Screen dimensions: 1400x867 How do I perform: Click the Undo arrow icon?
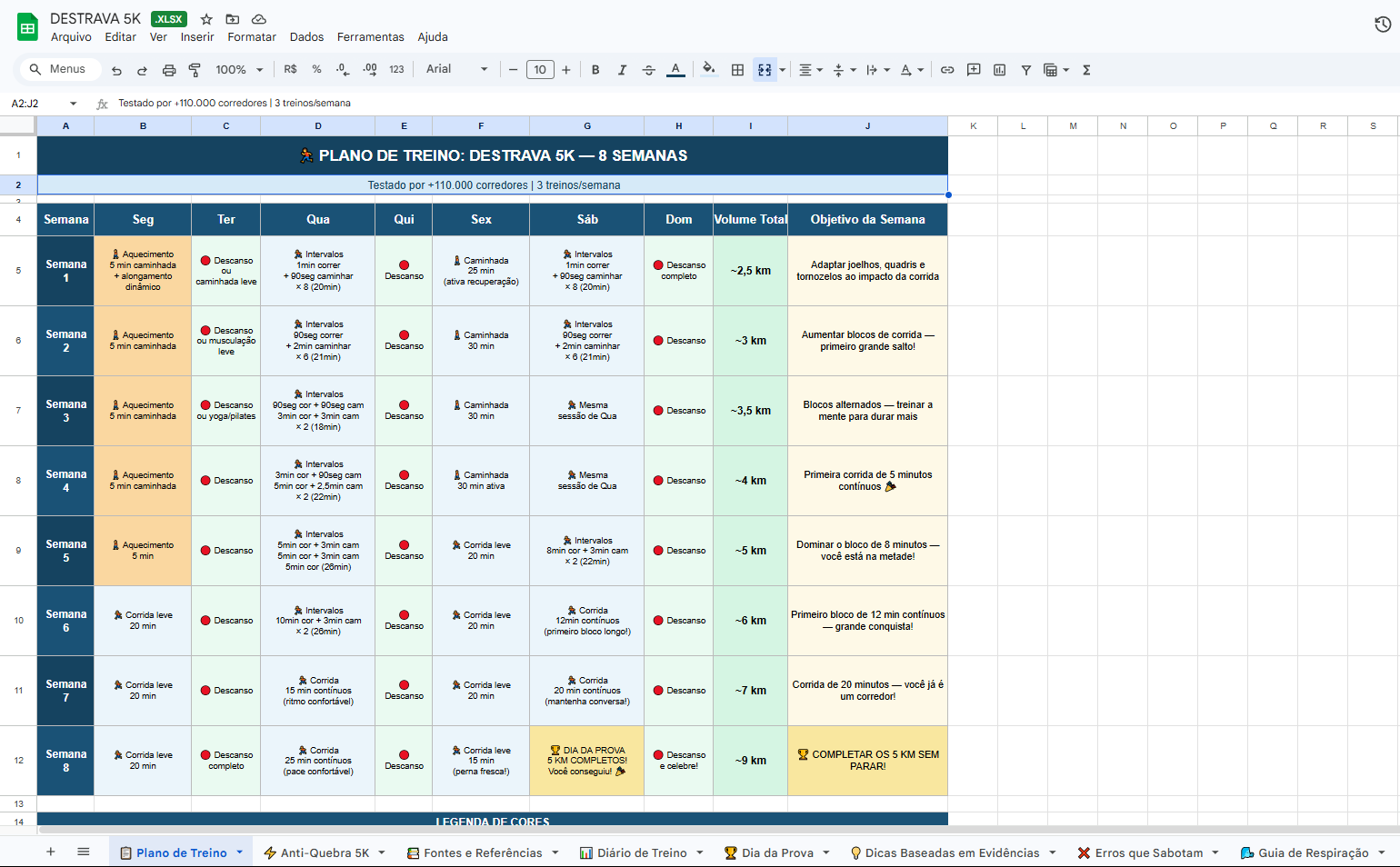tap(116, 70)
